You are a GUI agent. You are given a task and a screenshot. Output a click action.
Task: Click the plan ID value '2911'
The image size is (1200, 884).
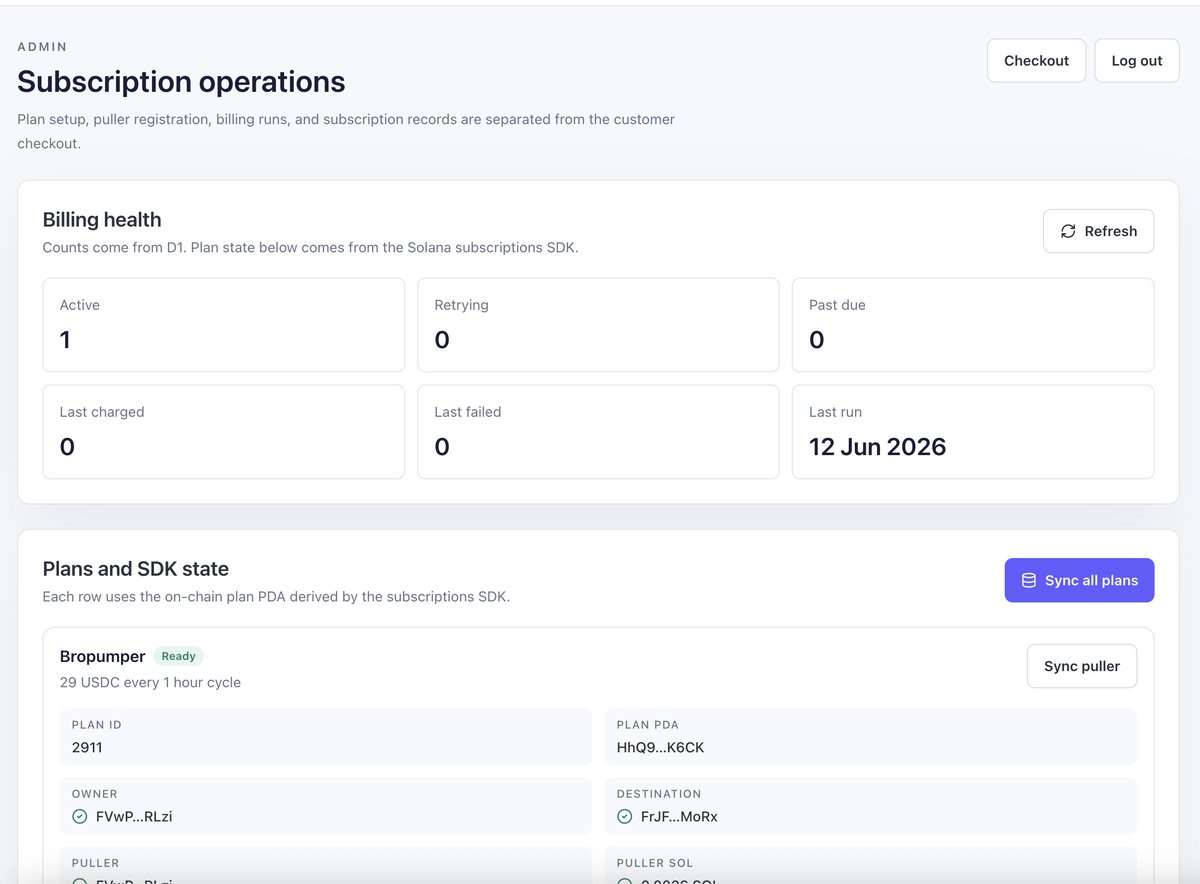click(87, 747)
